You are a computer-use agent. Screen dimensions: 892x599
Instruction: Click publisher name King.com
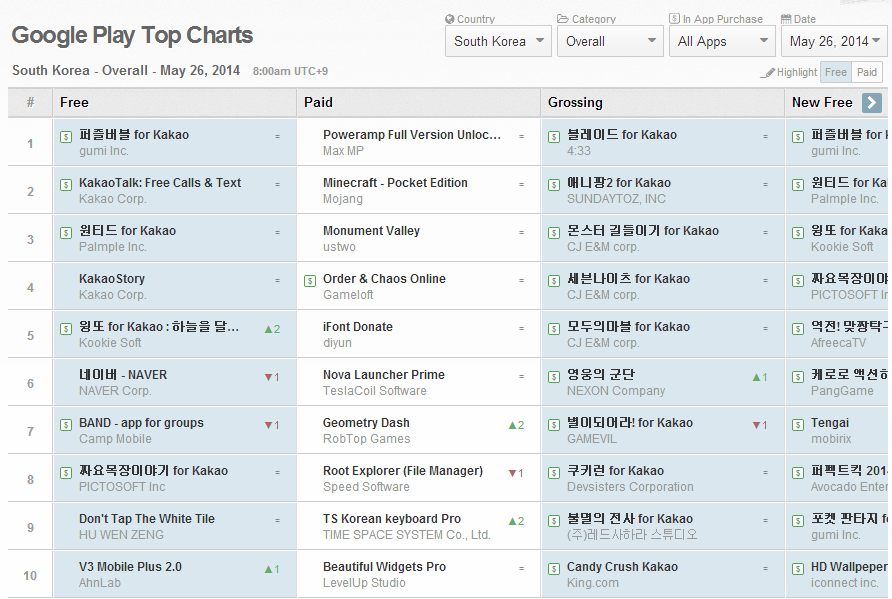pyautogui.click(x=593, y=583)
